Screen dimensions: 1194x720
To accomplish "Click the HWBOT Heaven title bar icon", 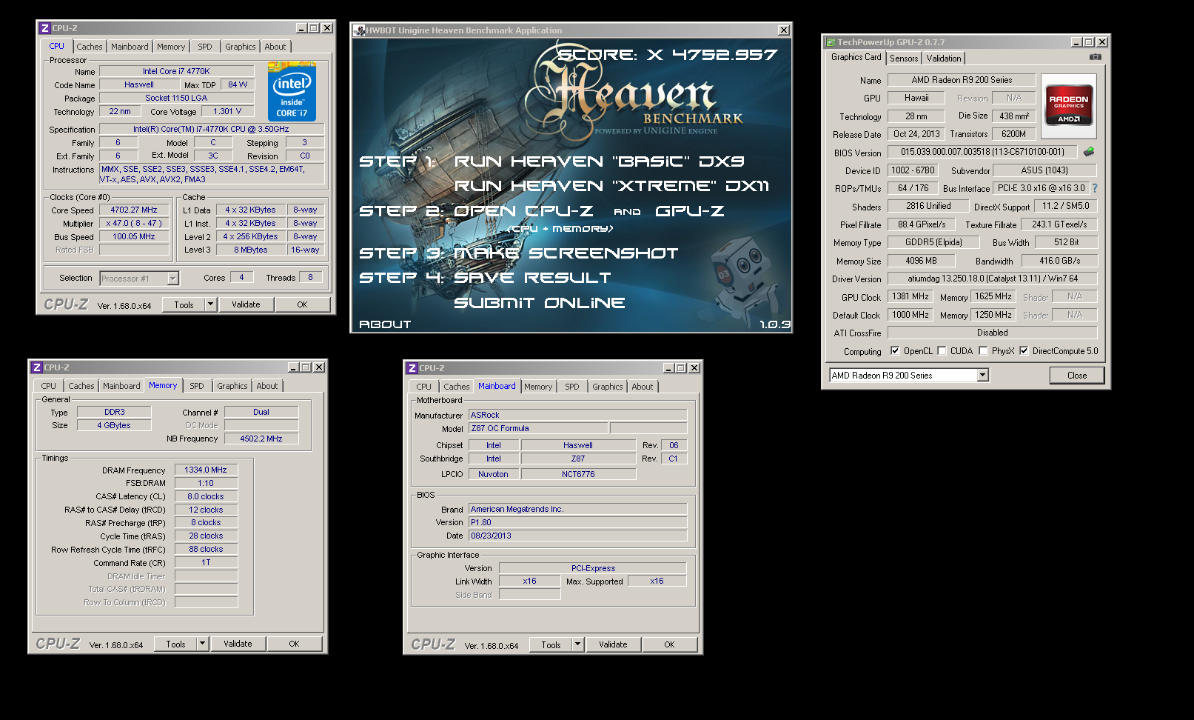I will [359, 30].
